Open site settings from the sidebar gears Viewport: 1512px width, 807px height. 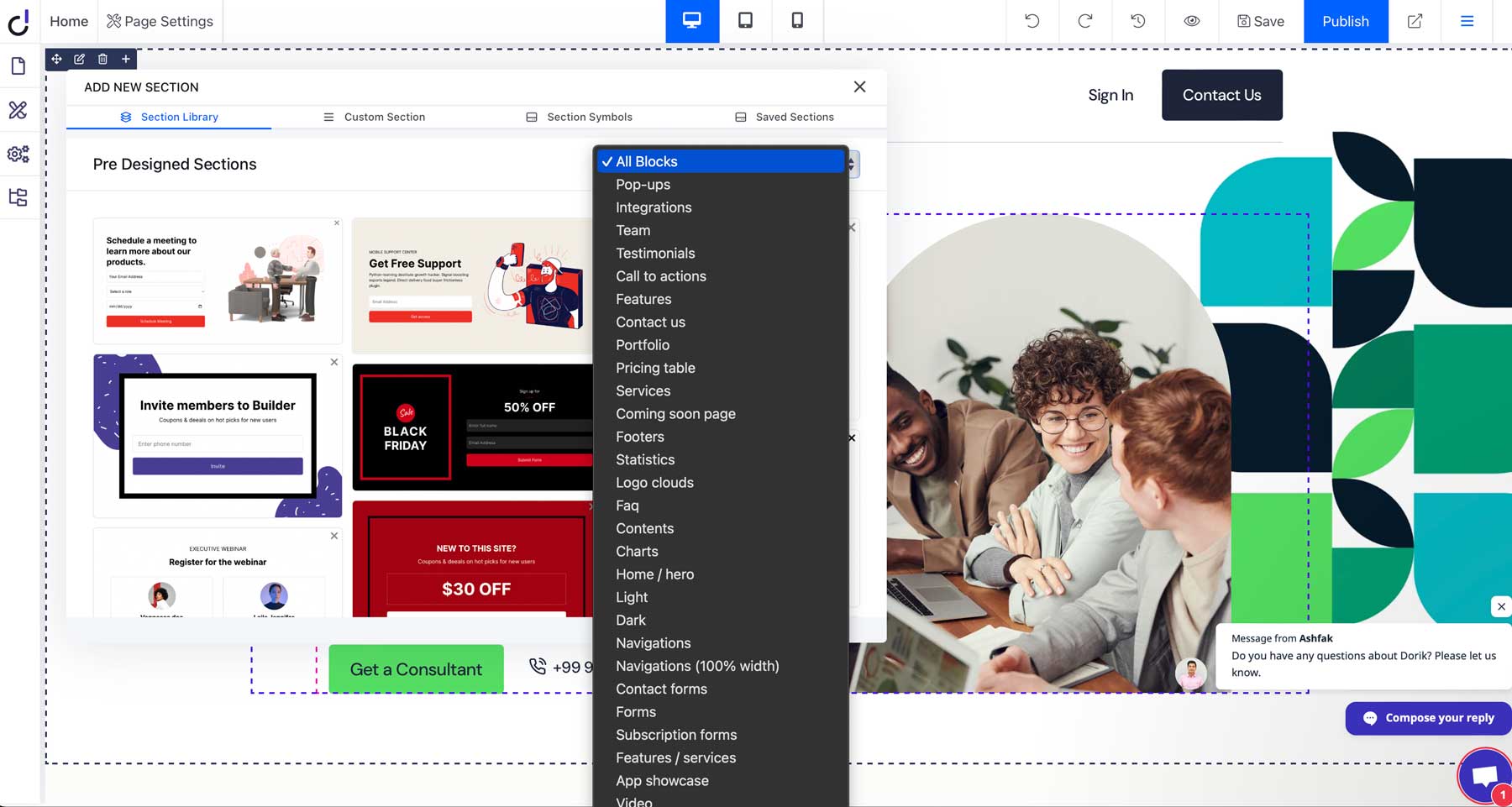[x=18, y=154]
